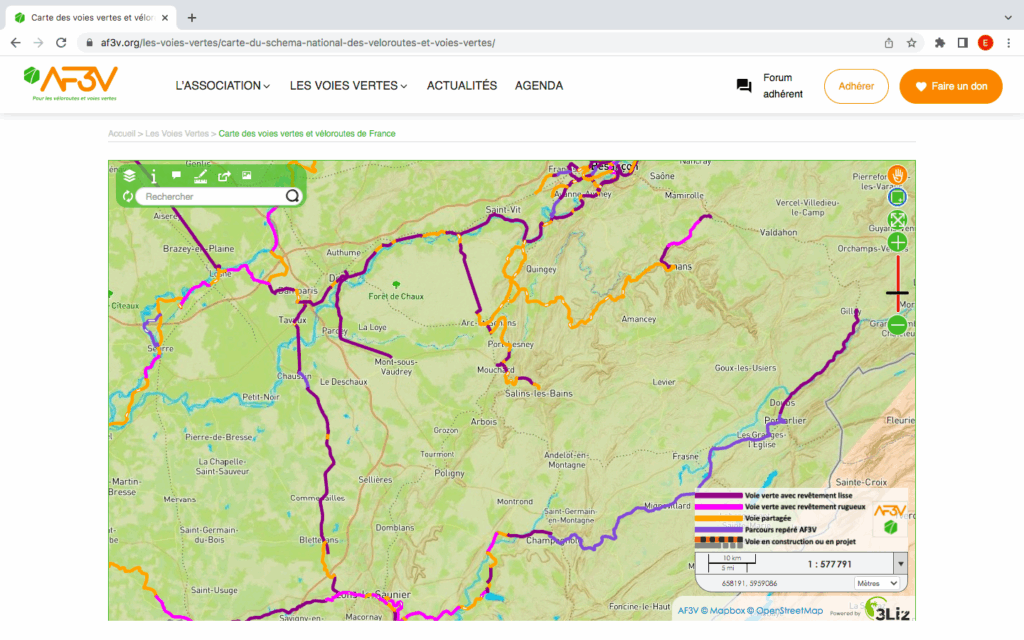Expand the LES VOIES VERTES menu
This screenshot has height=640, width=1024.
tap(349, 86)
